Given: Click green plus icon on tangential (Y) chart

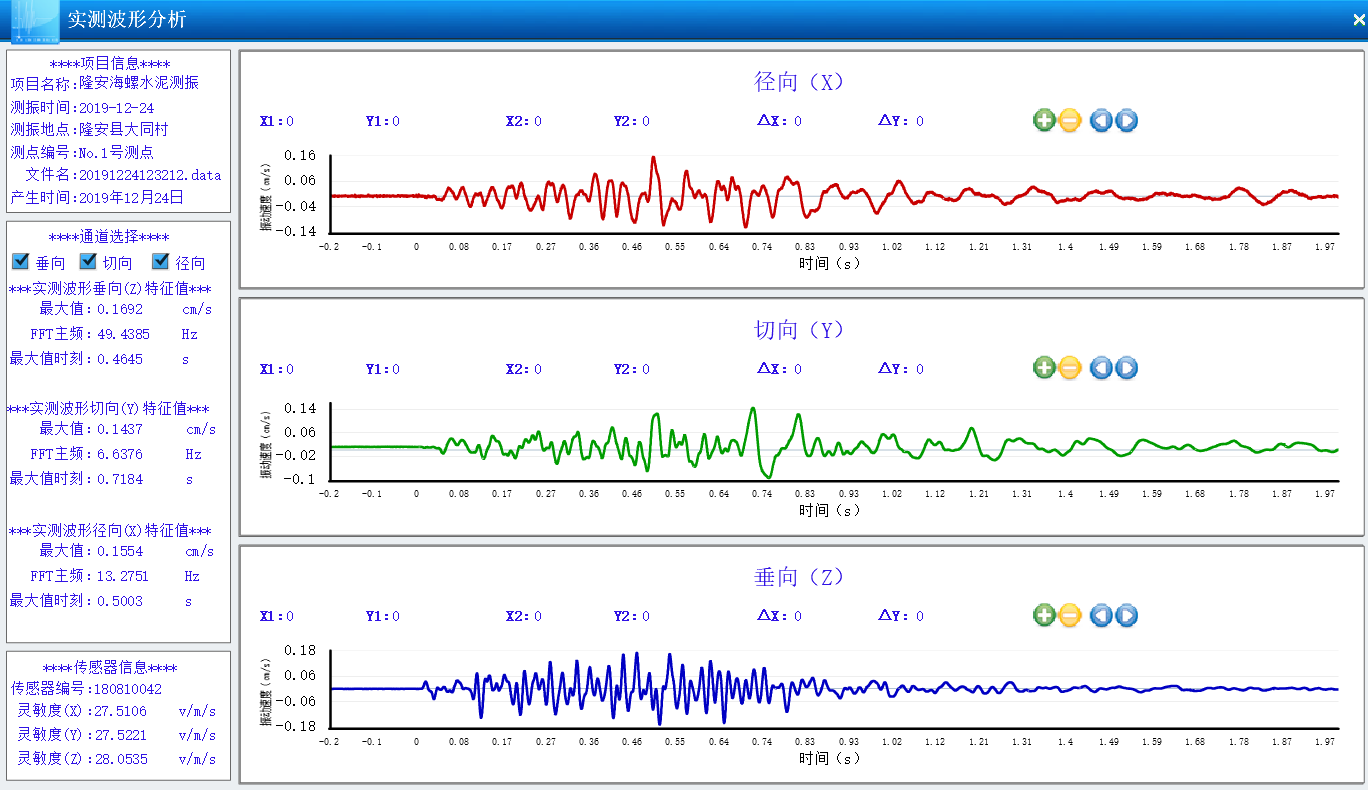Looking at the screenshot, I should point(1044,368).
